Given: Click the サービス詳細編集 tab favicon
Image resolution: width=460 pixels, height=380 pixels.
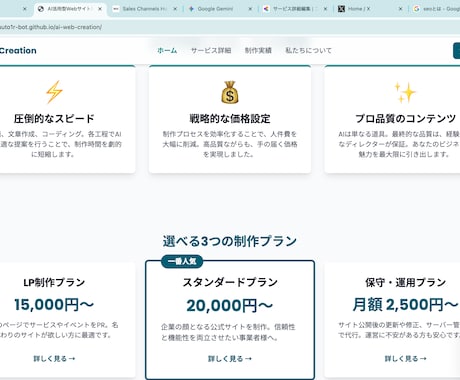Looking at the screenshot, I should (266, 9).
